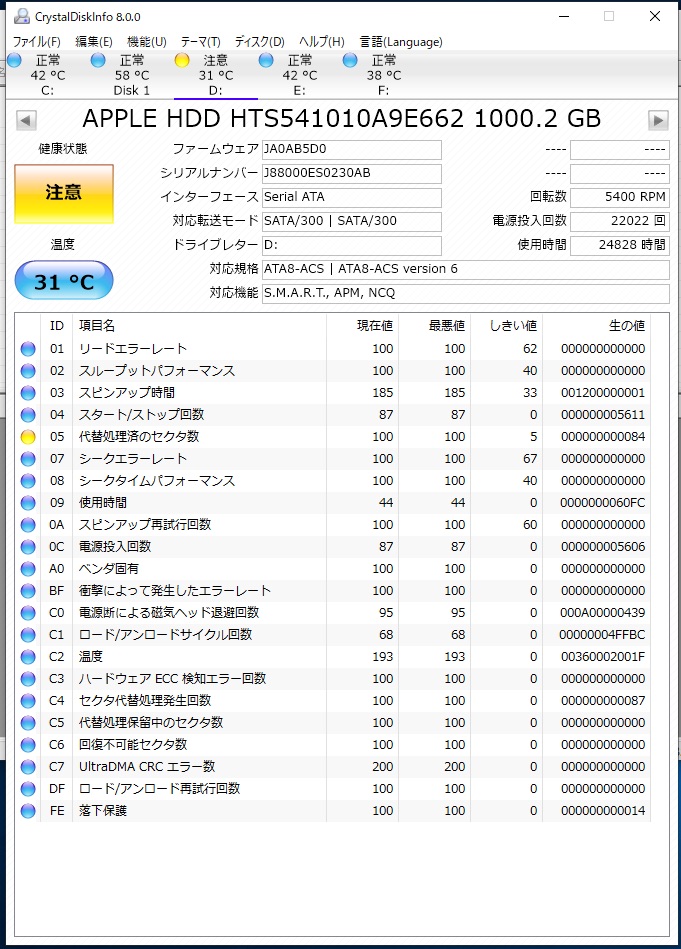Viewport: 681px width, 949px height.
Task: Select the E: drive status orb
Action: pyautogui.click(x=266, y=60)
